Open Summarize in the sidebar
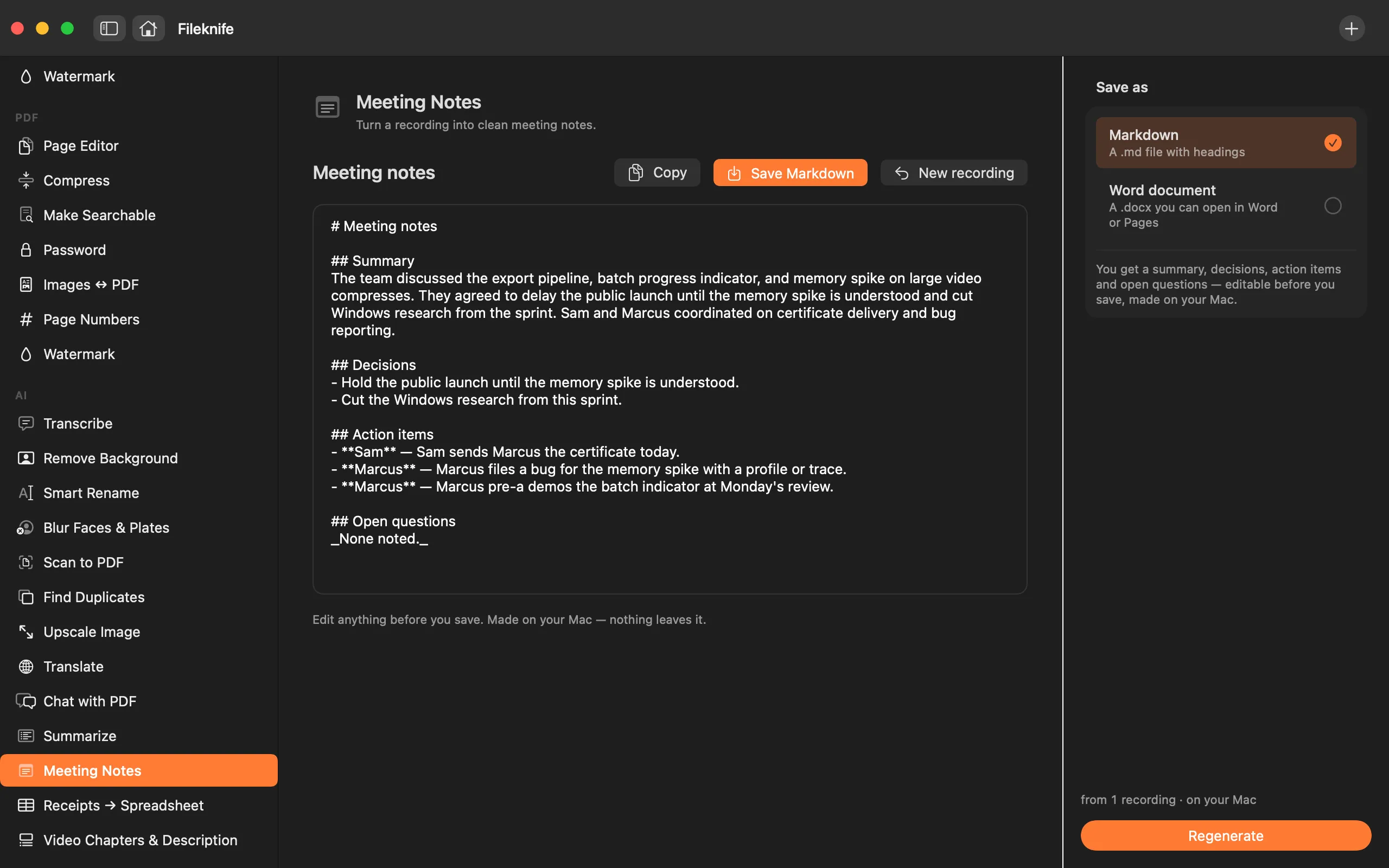 tap(139, 736)
